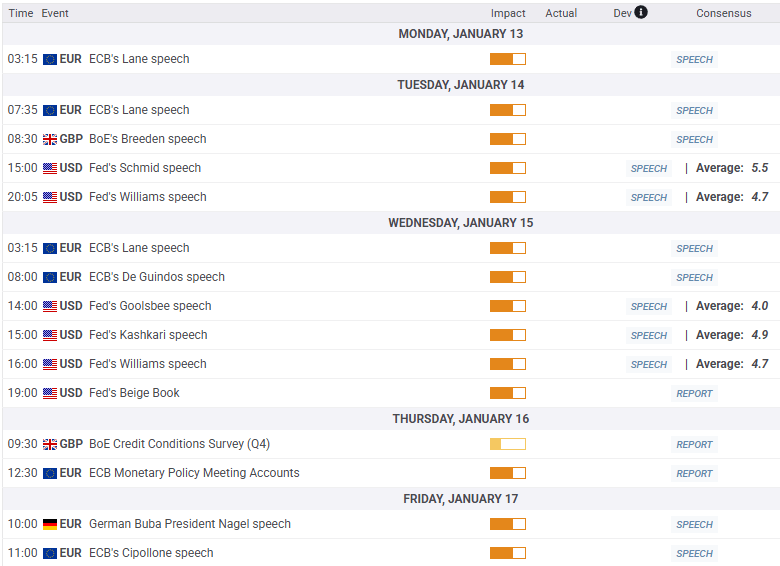Click the Event column header
Viewport: 780px width, 566px height.
coord(55,13)
